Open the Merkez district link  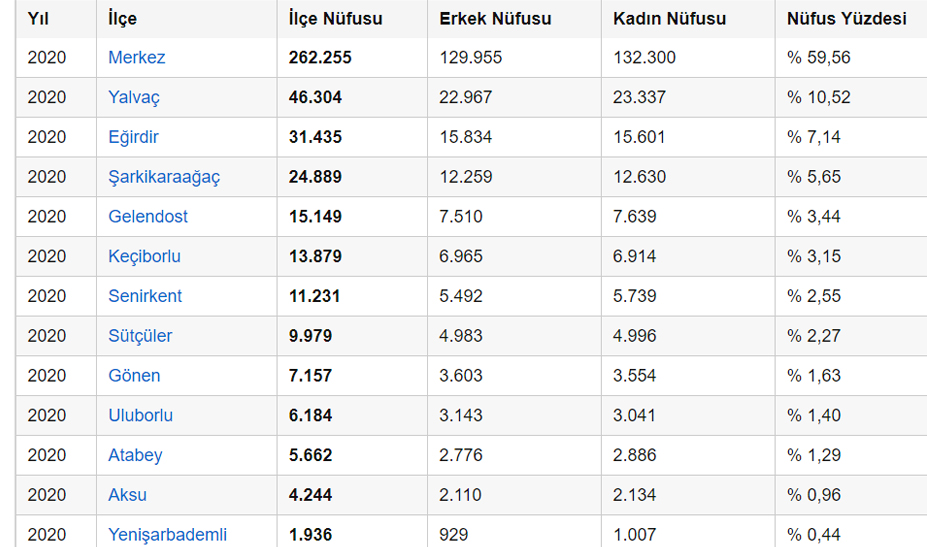click(x=137, y=57)
